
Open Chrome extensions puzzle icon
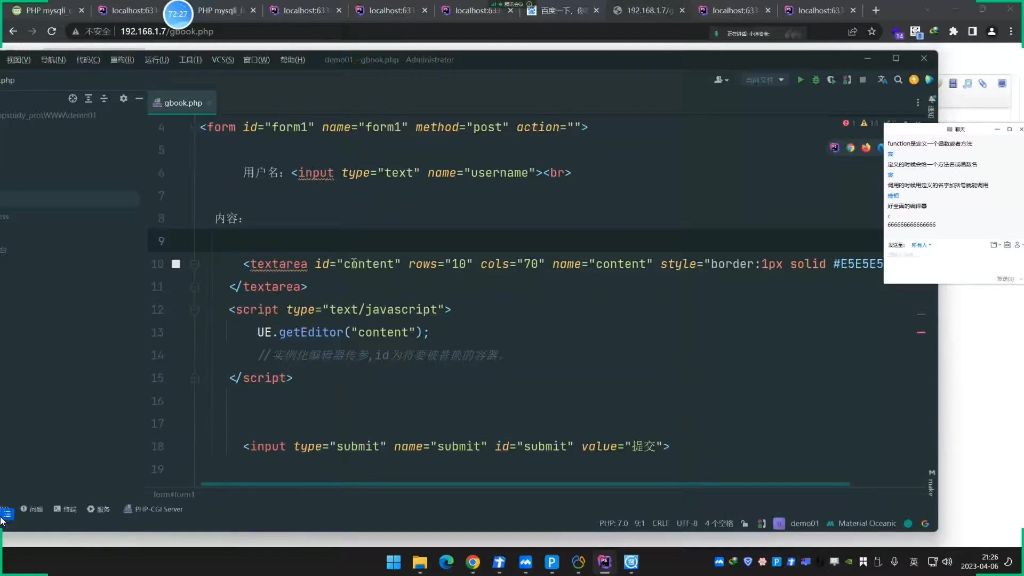[x=953, y=31]
